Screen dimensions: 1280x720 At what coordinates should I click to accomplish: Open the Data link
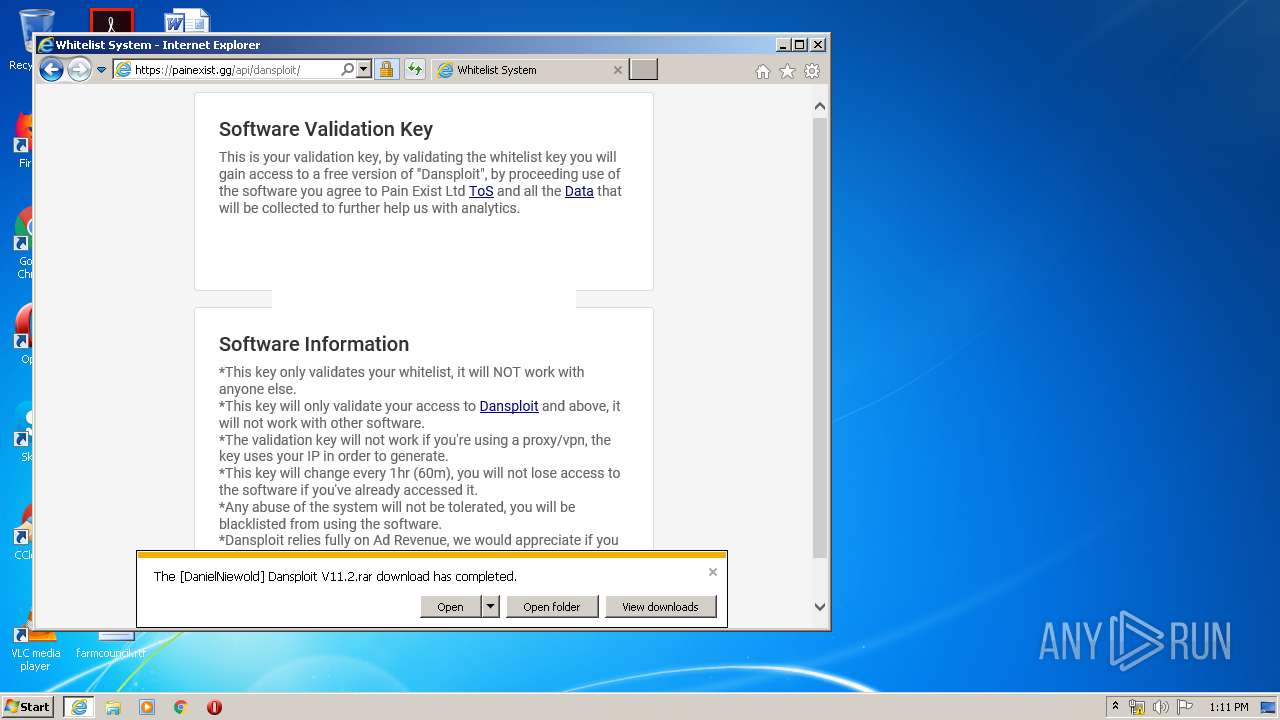(x=579, y=191)
